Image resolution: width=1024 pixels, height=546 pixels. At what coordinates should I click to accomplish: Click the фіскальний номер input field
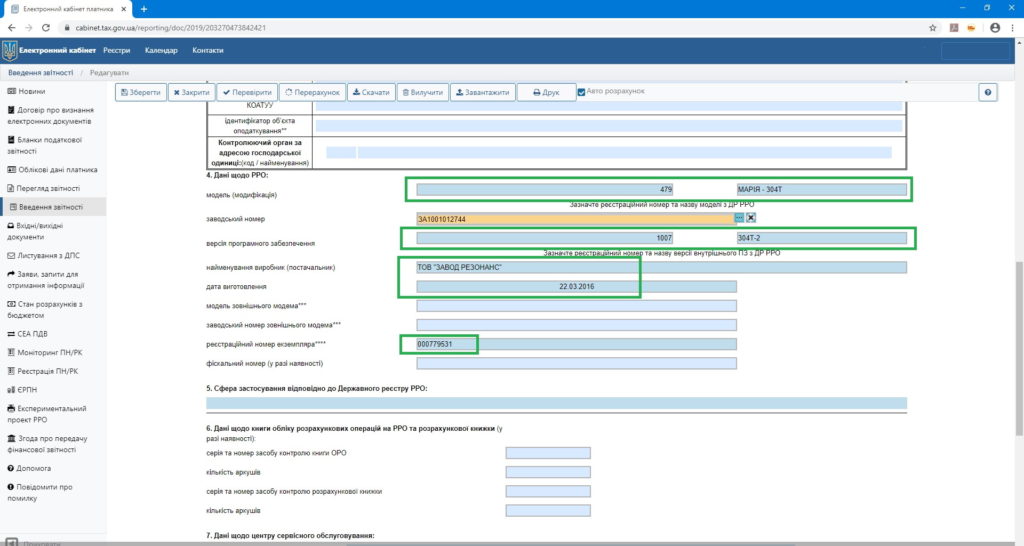576,362
